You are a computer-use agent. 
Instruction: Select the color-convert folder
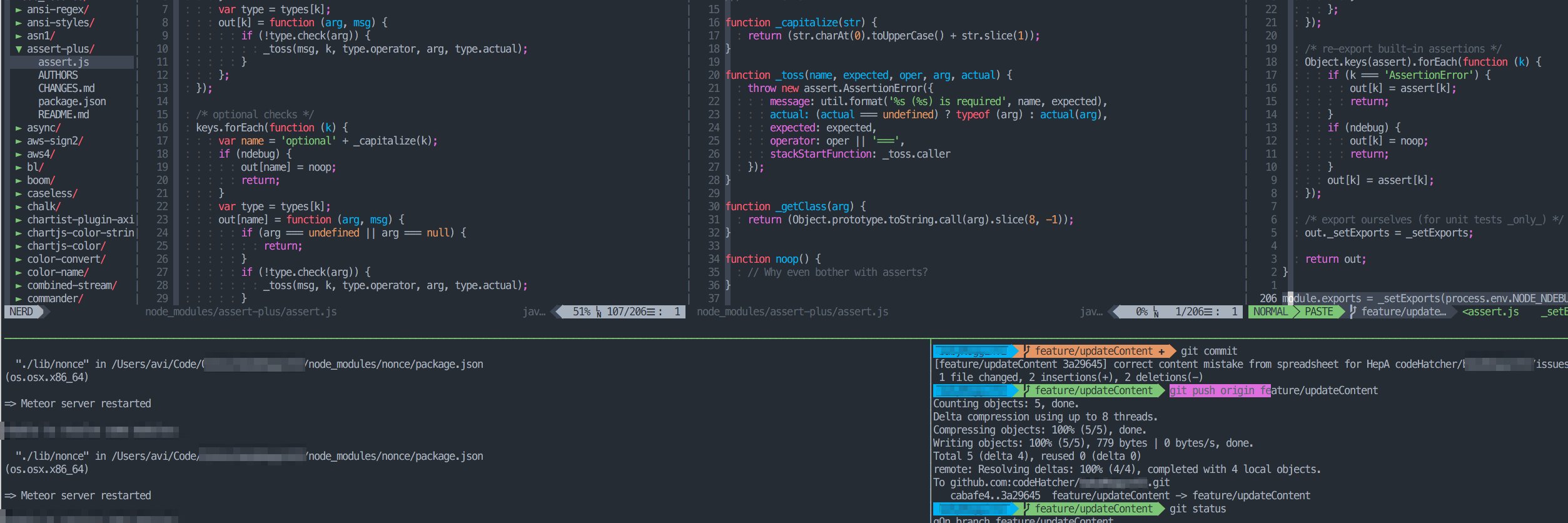pos(66,260)
